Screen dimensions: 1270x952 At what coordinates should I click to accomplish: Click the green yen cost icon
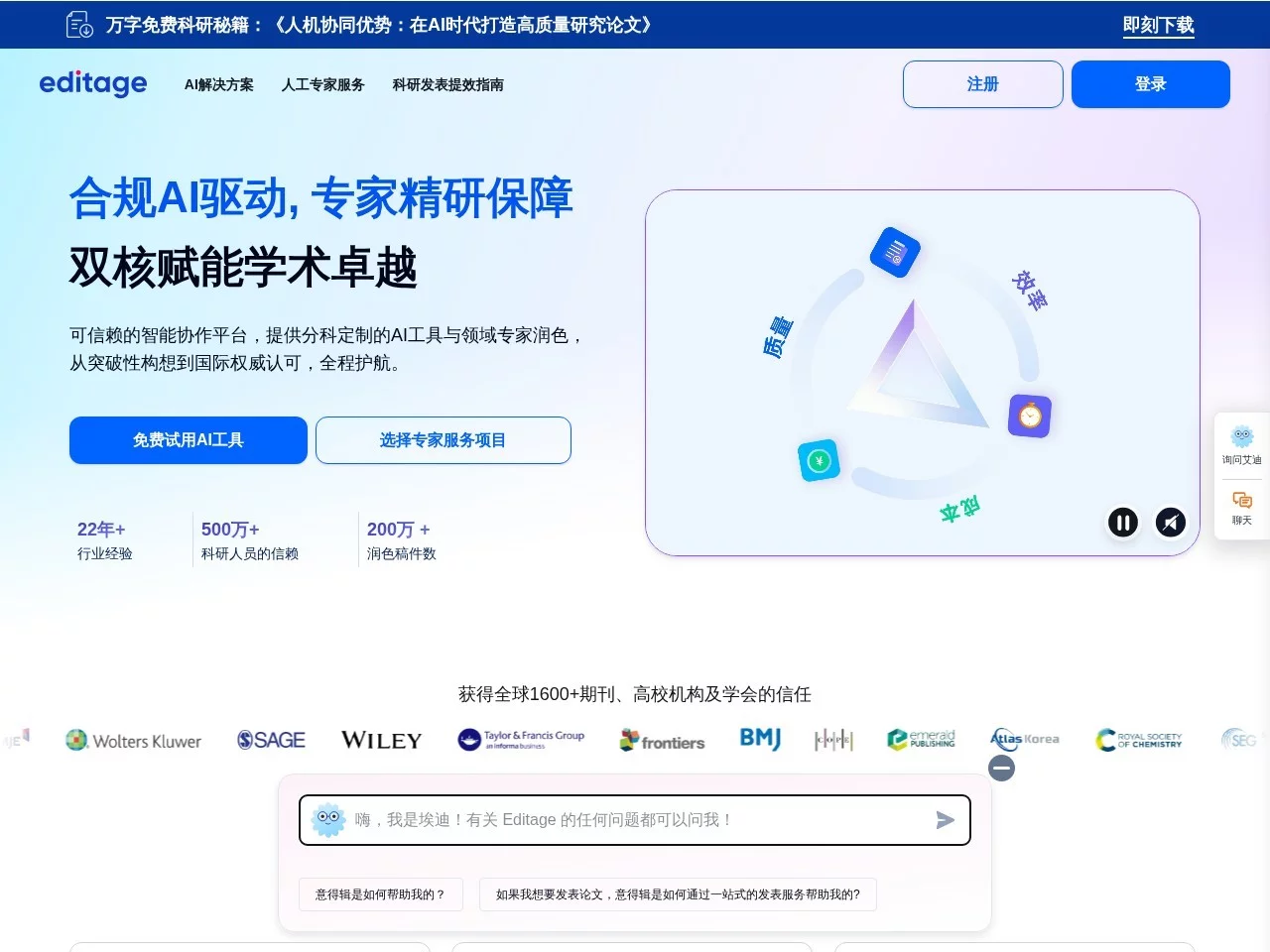pyautogui.click(x=819, y=460)
